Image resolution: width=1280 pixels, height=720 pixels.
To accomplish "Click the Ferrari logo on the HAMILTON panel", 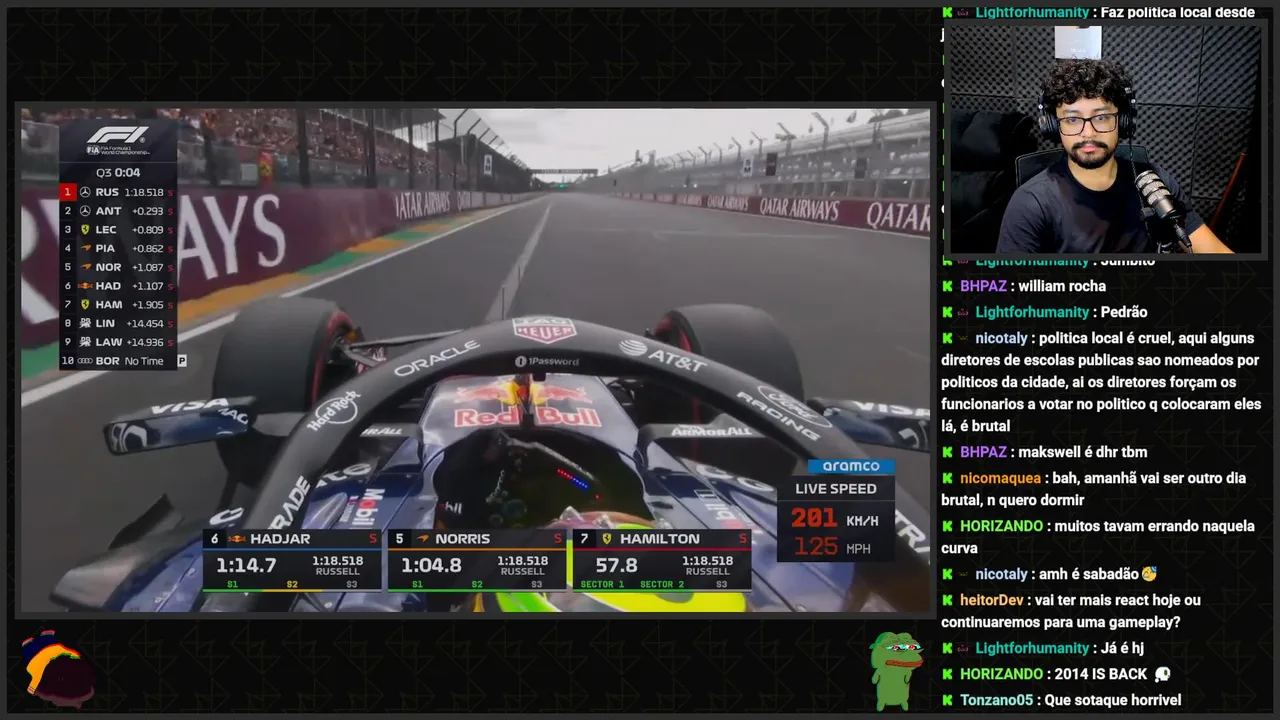I will point(606,538).
